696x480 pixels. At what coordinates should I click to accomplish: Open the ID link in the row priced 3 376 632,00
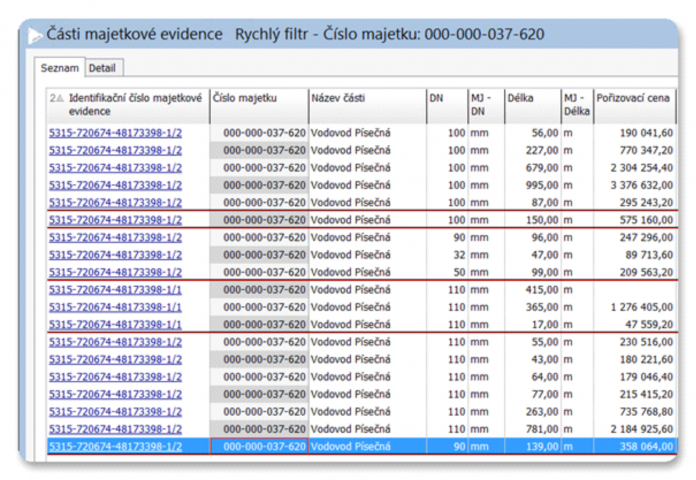coord(115,185)
